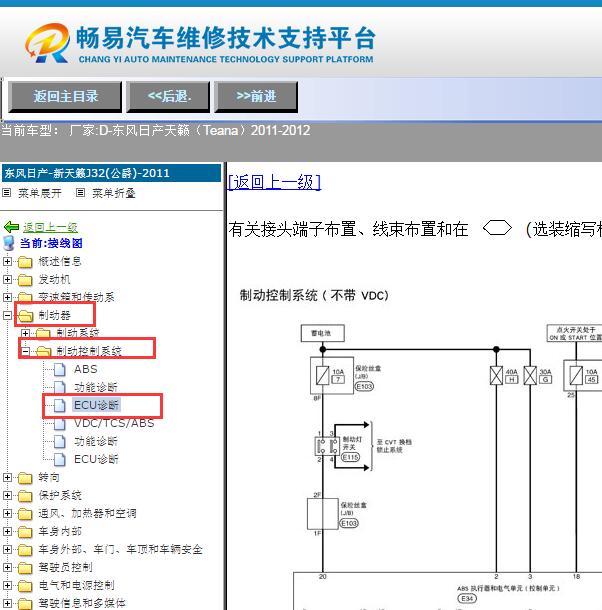Viewport: 602px width, 610px height.
Task: Select the highlighted ECU诊断 item
Action: pos(97,405)
